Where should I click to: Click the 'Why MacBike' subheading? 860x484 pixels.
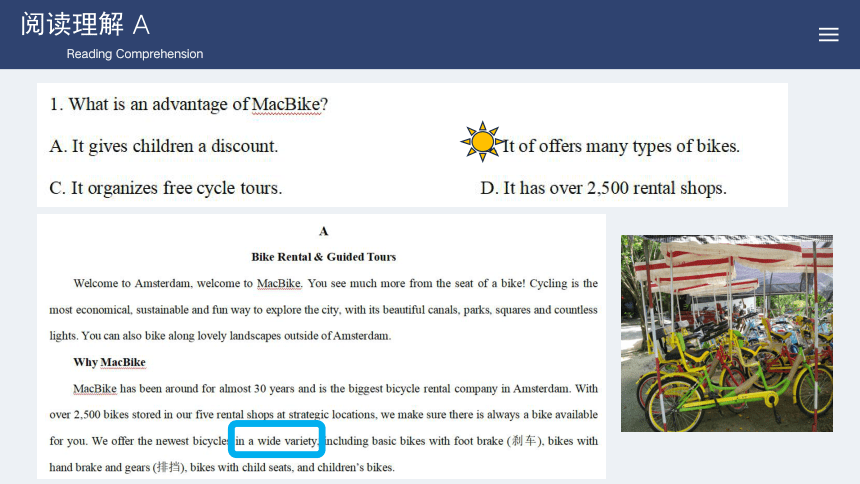[109, 362]
